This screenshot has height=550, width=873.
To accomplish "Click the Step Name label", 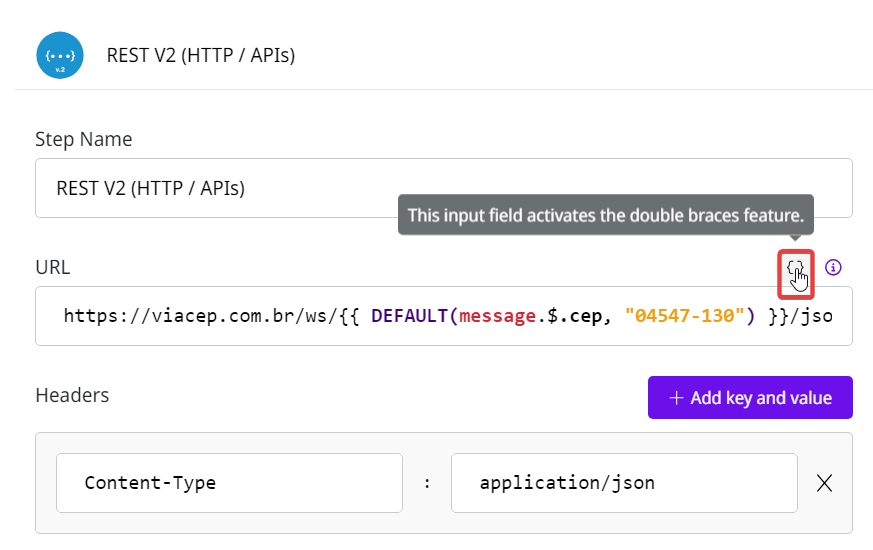I will [x=83, y=139].
